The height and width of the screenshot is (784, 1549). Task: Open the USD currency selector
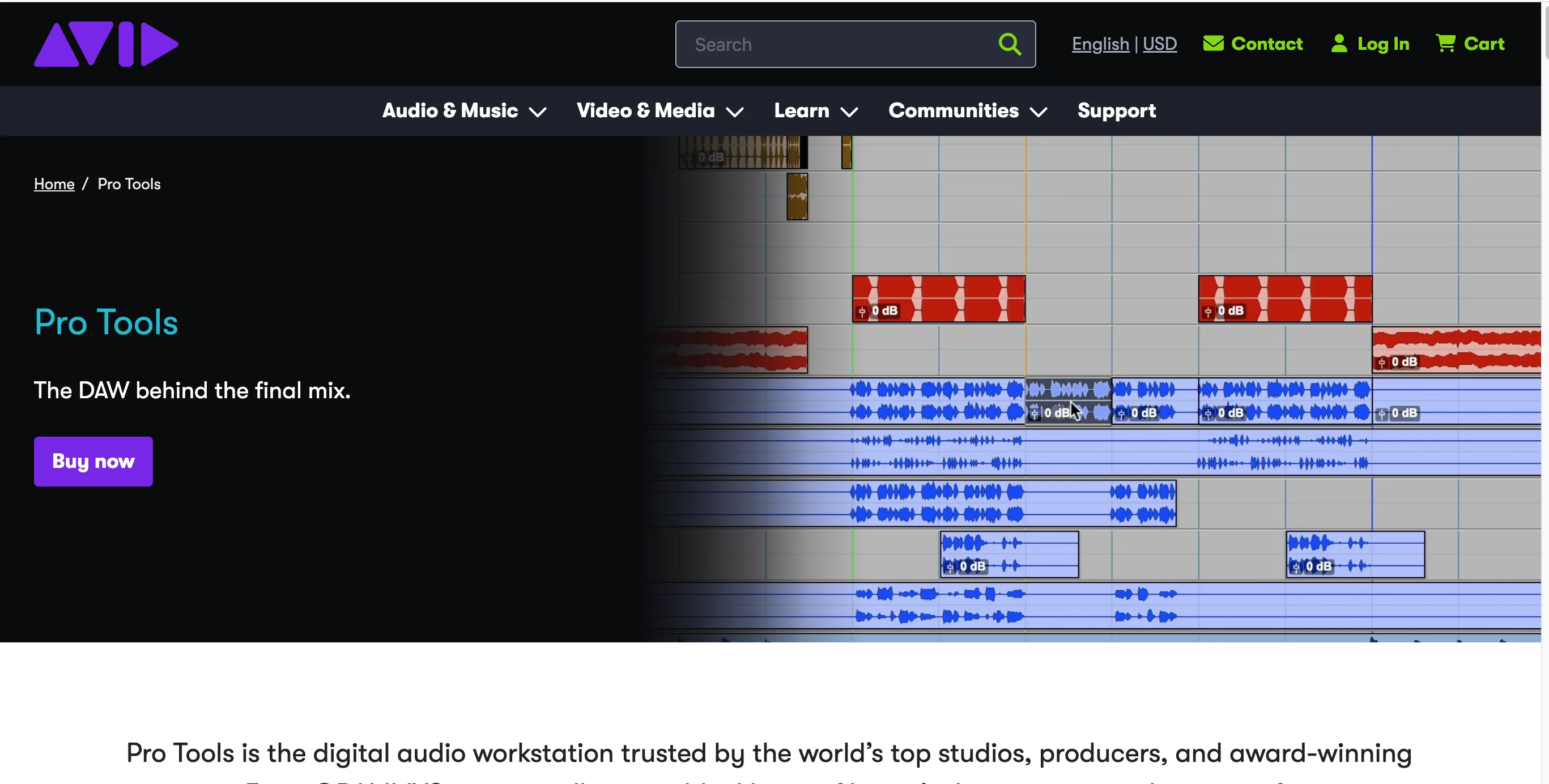(x=1159, y=44)
